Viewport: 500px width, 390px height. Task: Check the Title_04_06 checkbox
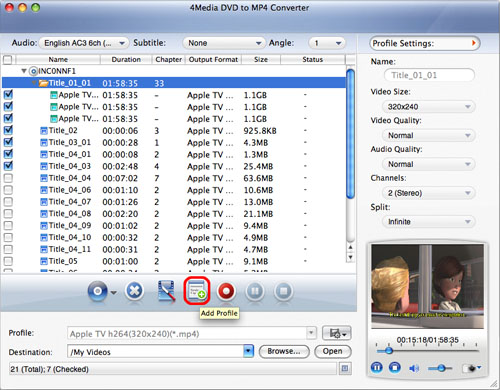(8, 190)
